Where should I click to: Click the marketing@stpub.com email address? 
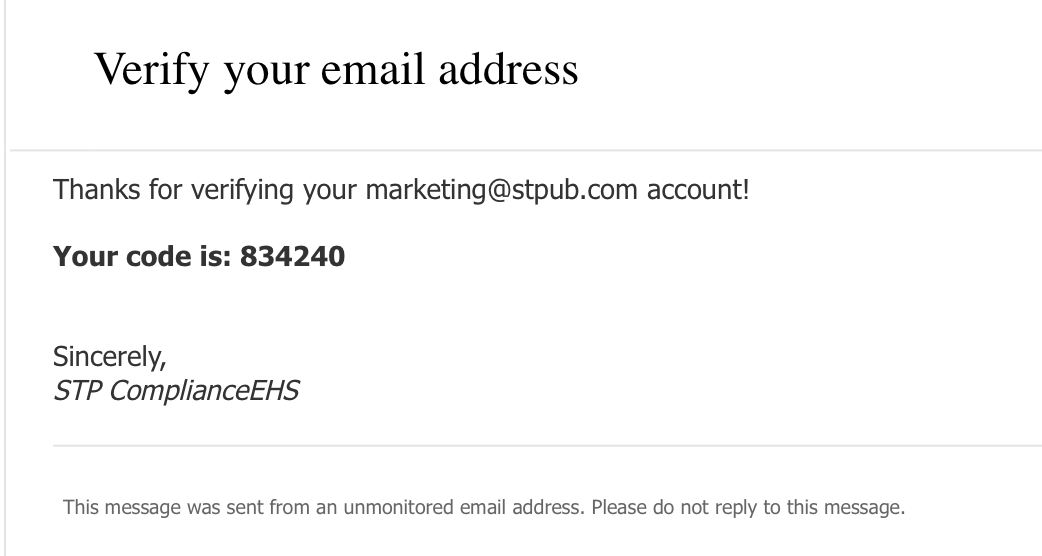(501, 189)
